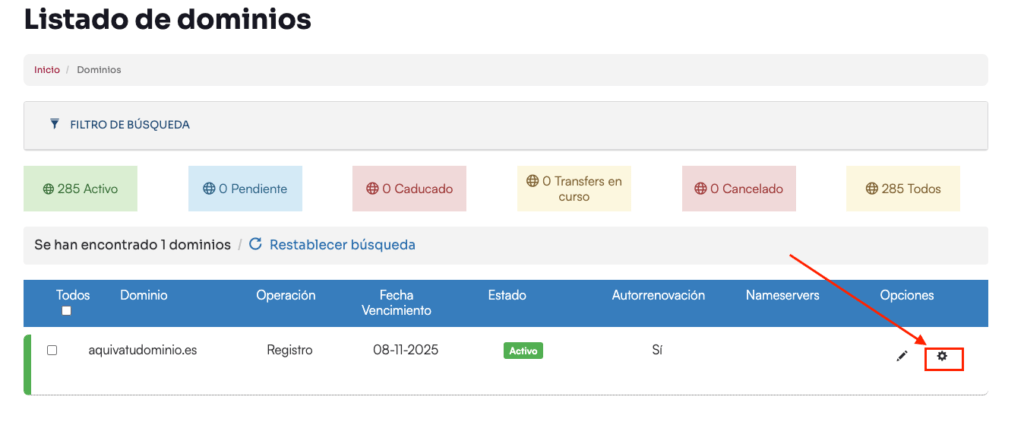Click the Autorrenovación column header
This screenshot has height=438, width=1024.
[658, 295]
